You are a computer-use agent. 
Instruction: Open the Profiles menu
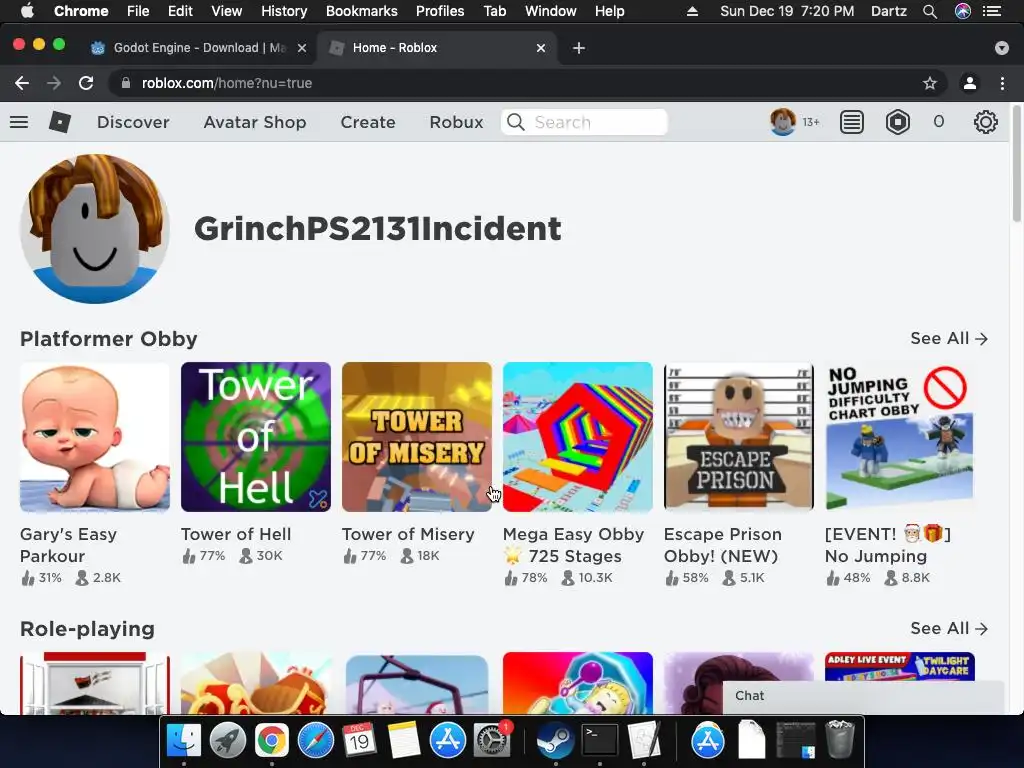440,11
